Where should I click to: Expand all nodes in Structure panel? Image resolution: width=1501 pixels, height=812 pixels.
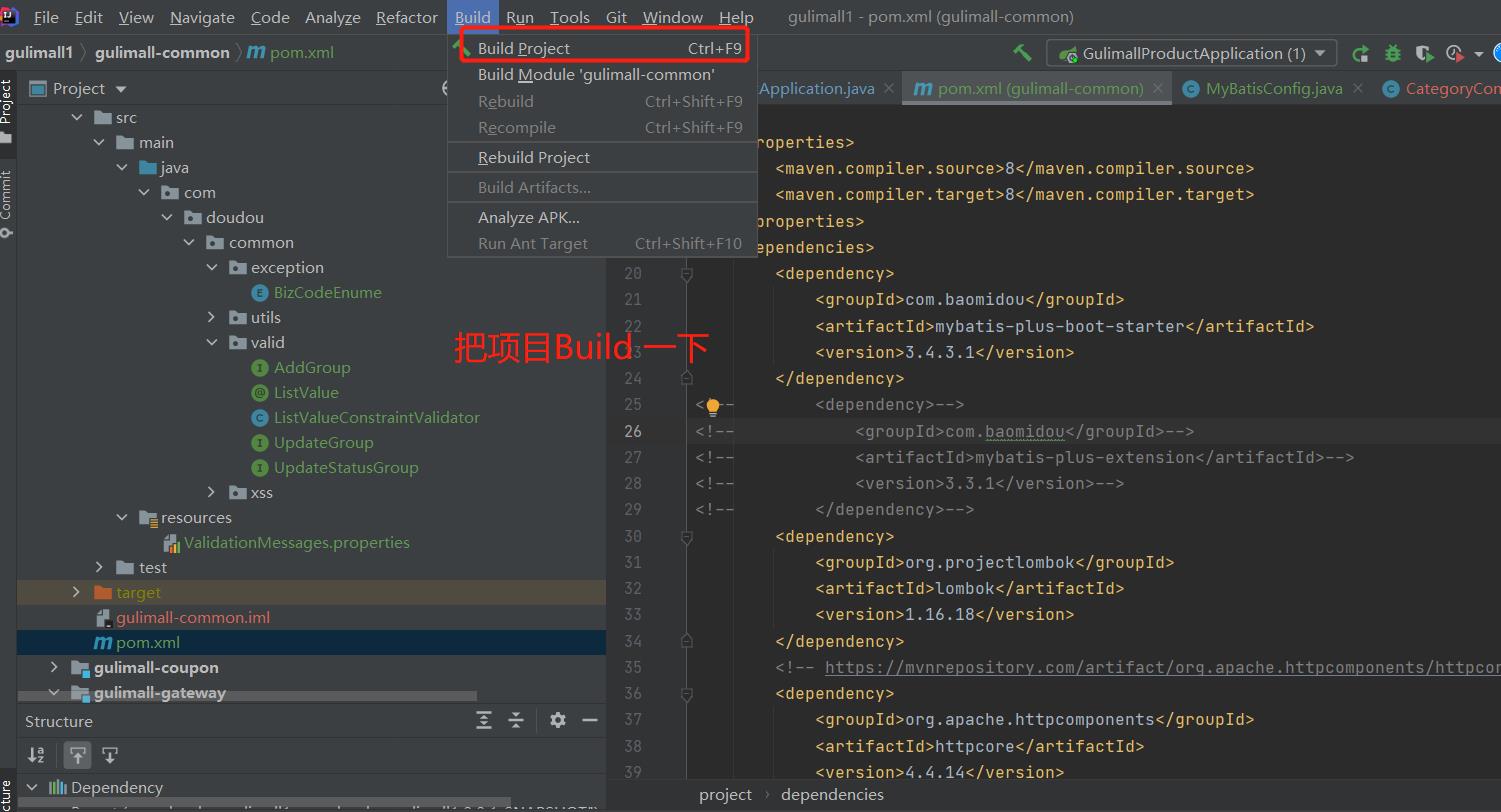[x=484, y=720]
